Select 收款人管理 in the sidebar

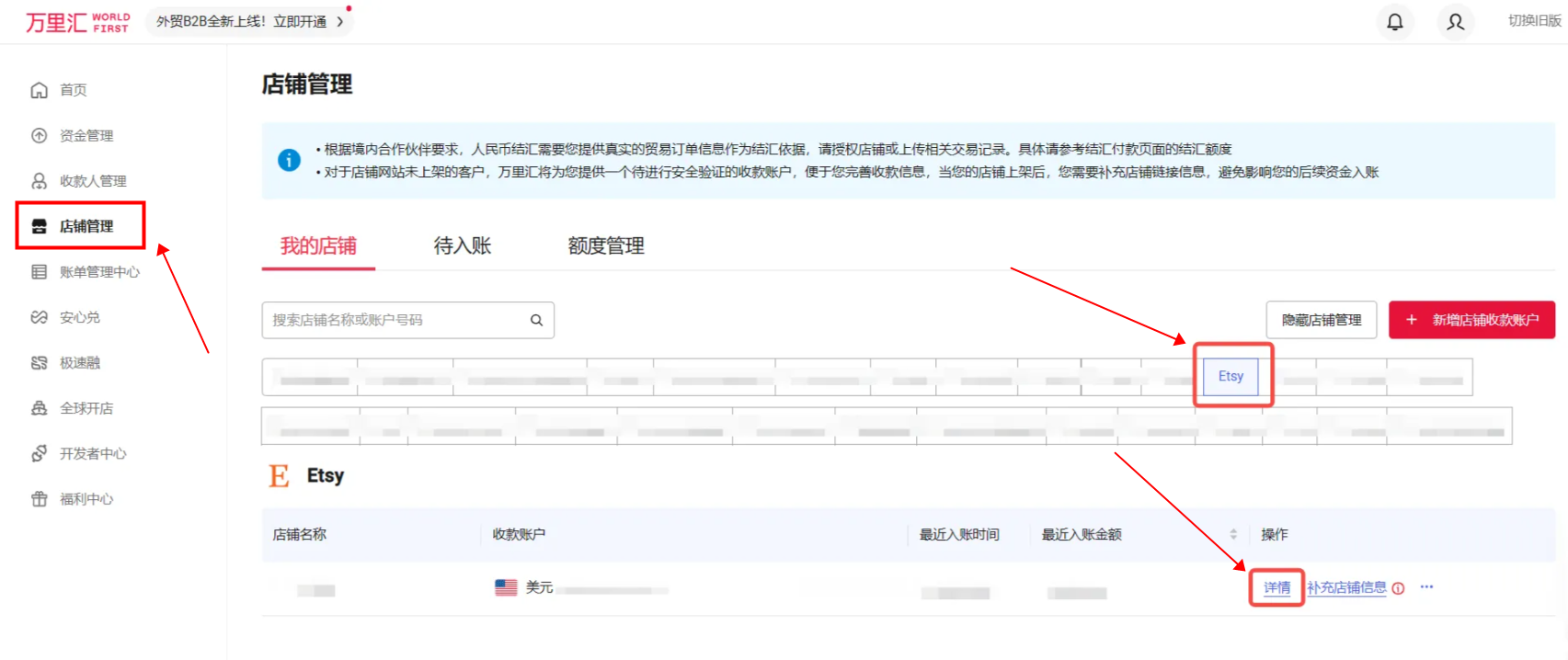click(x=92, y=181)
